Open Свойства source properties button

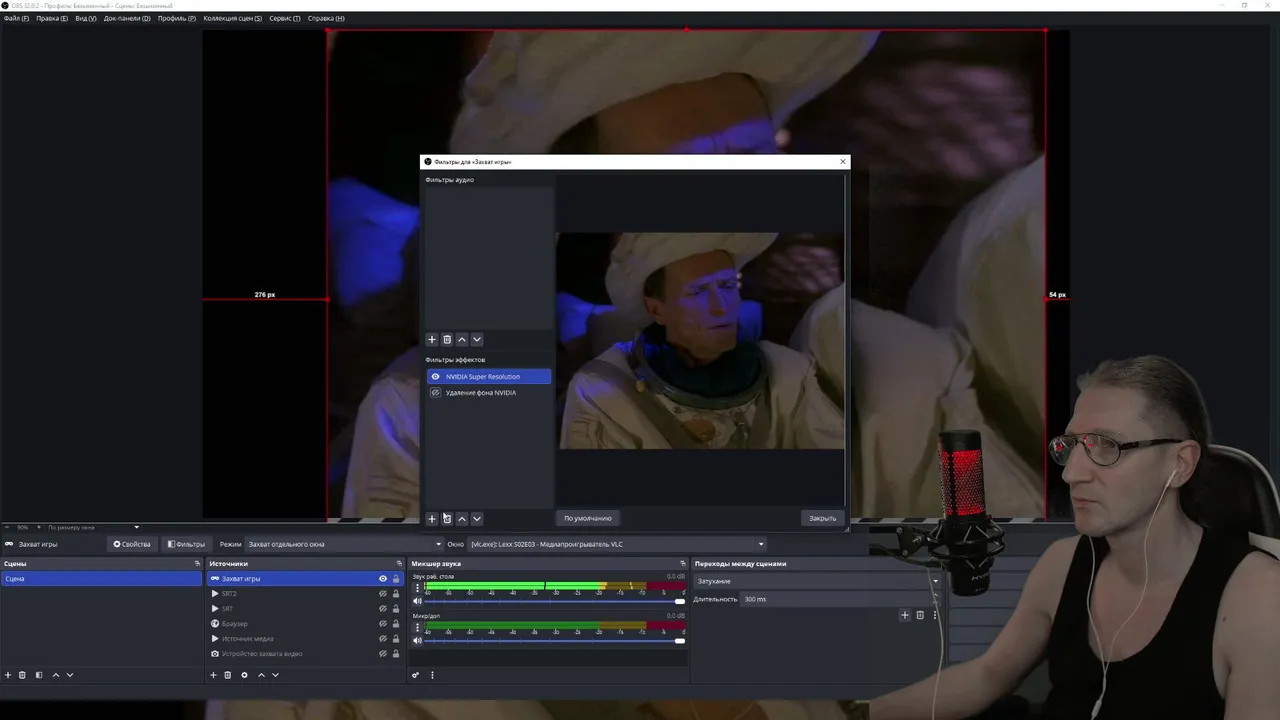point(132,544)
